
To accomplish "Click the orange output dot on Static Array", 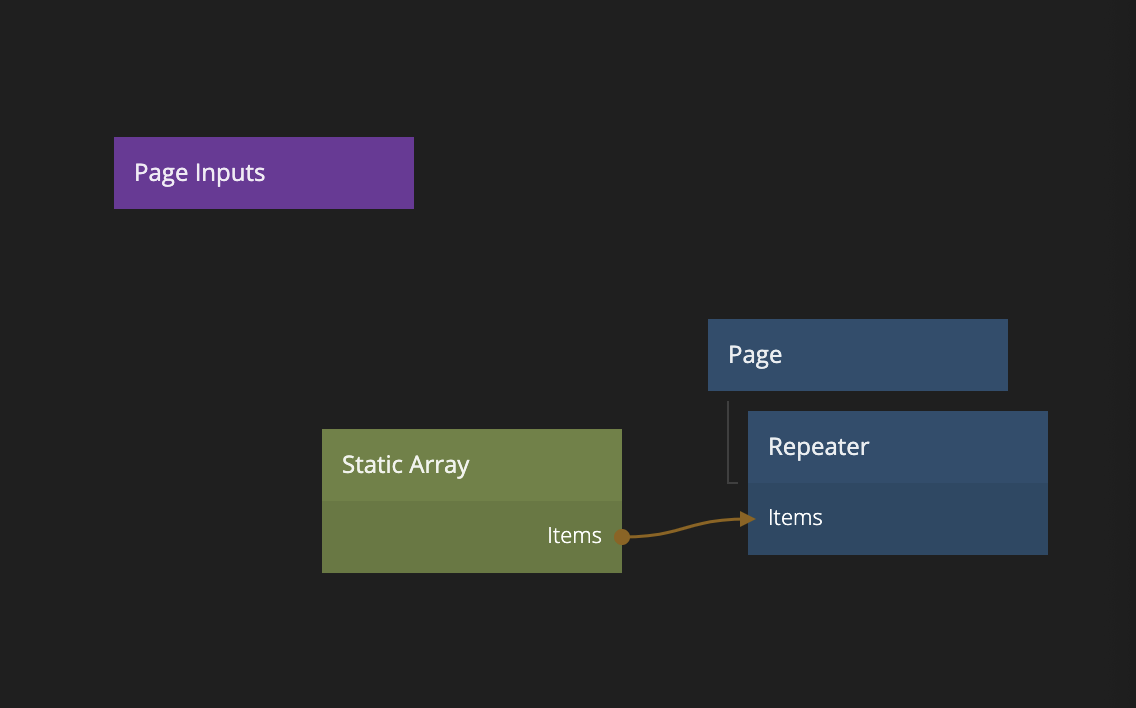I will coord(622,537).
